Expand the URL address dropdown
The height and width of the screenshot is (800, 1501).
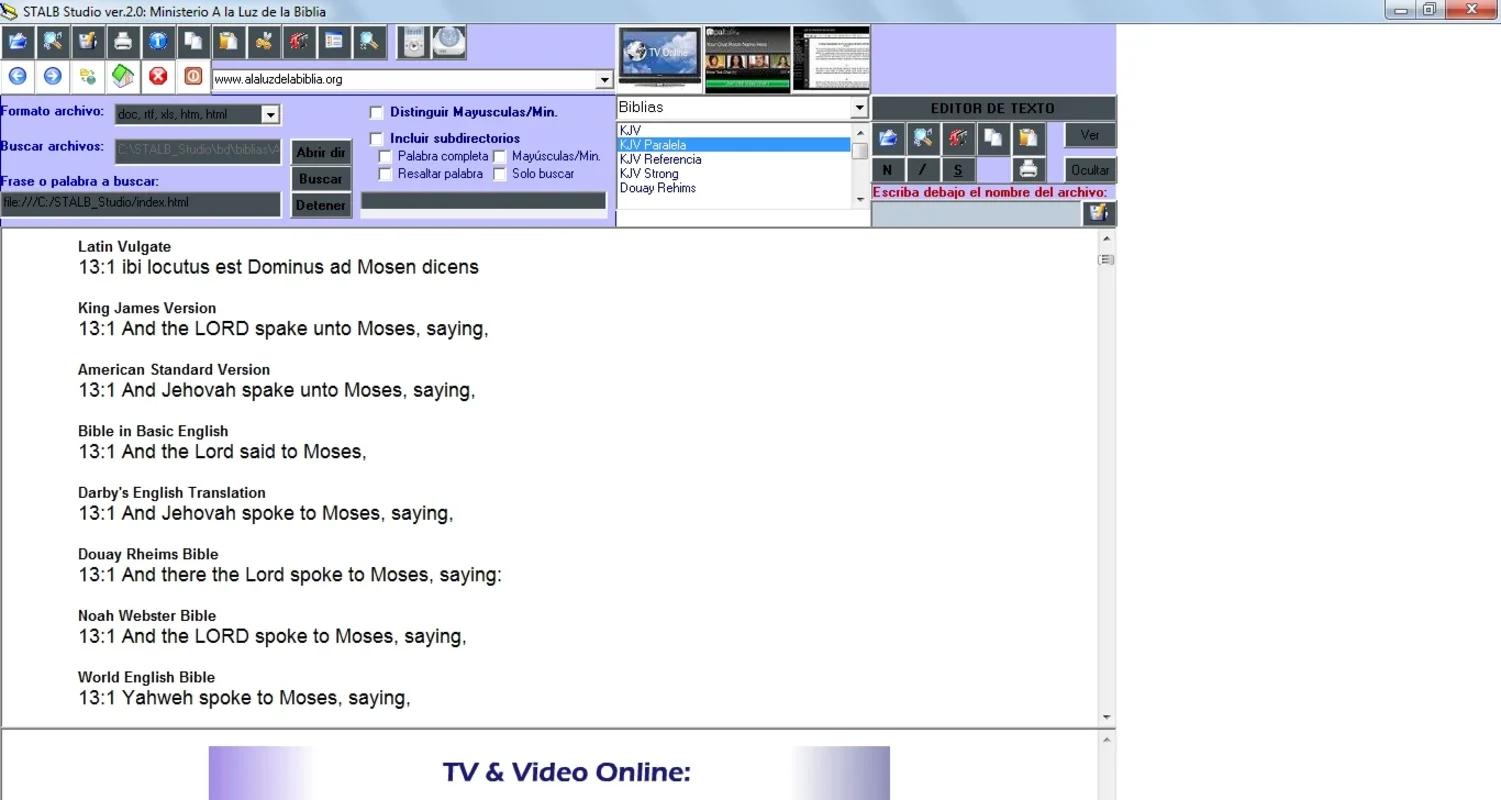pyautogui.click(x=604, y=80)
